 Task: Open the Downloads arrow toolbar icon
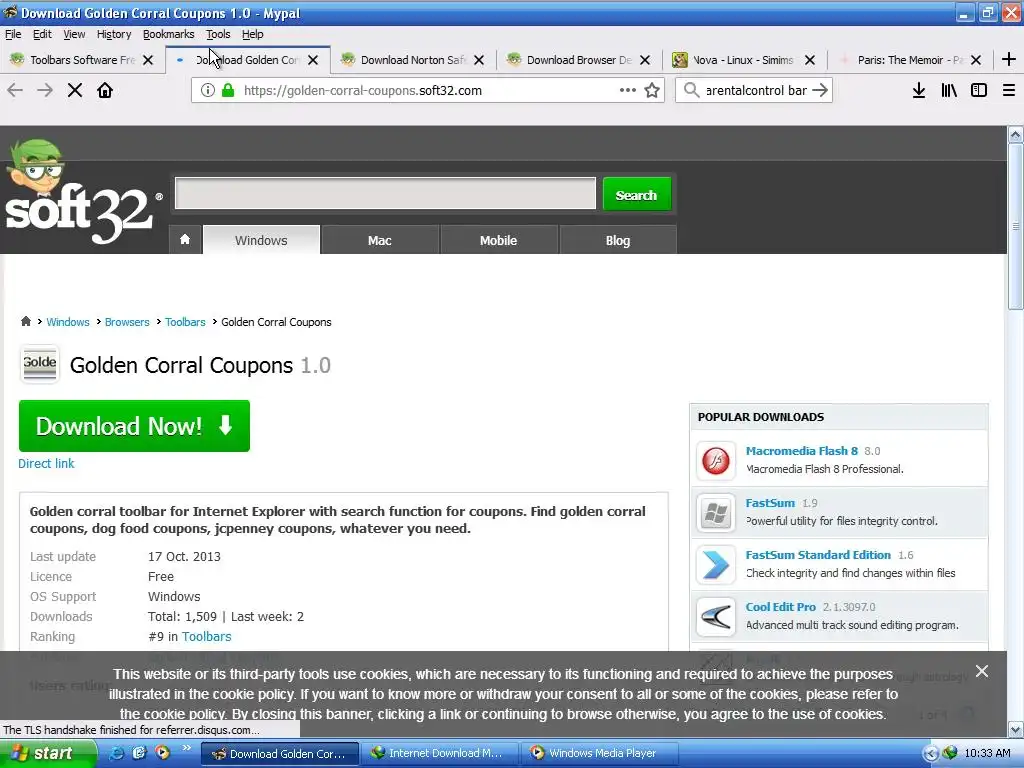click(x=919, y=90)
